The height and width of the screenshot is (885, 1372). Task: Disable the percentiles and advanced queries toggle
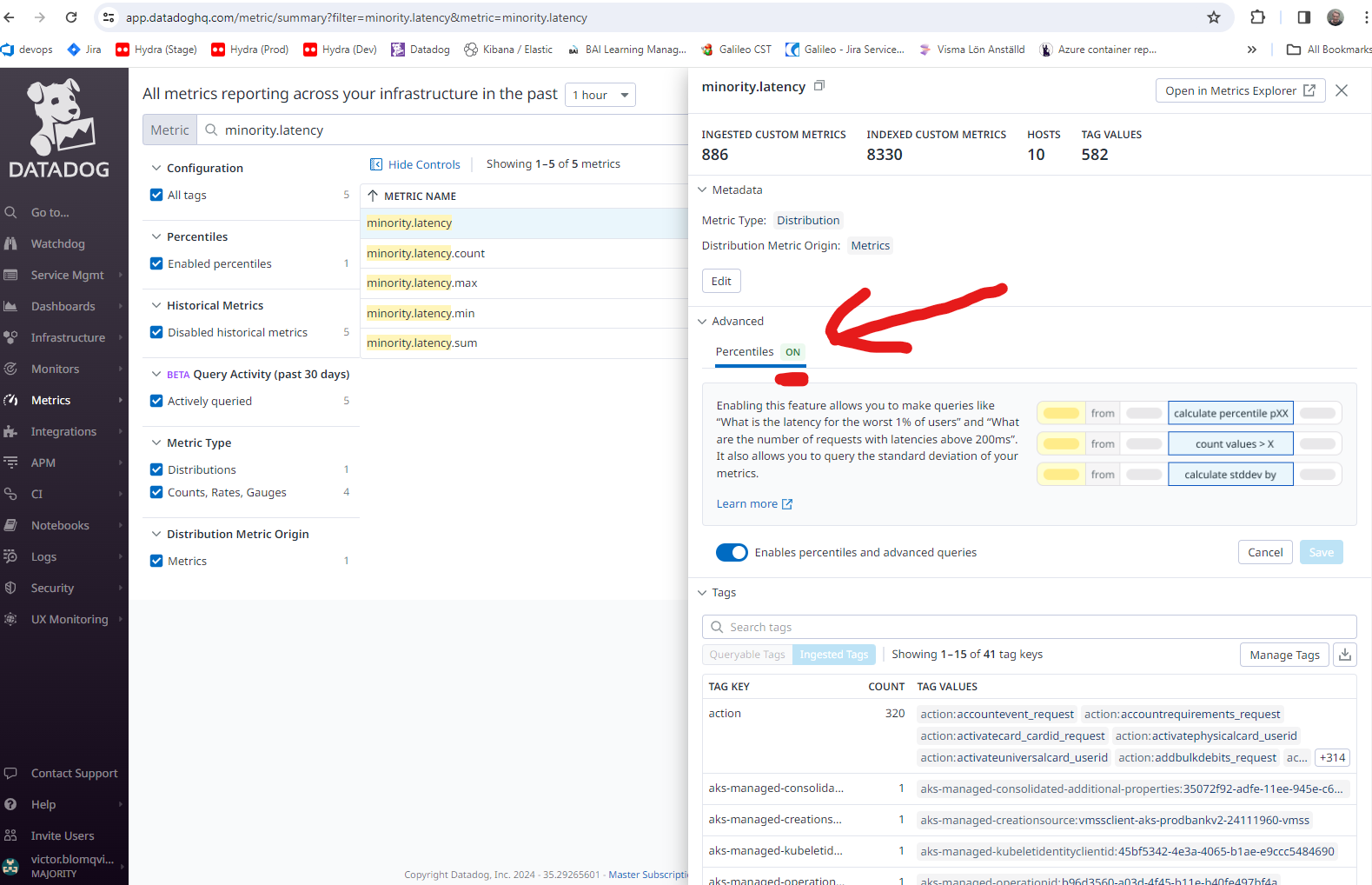point(732,553)
